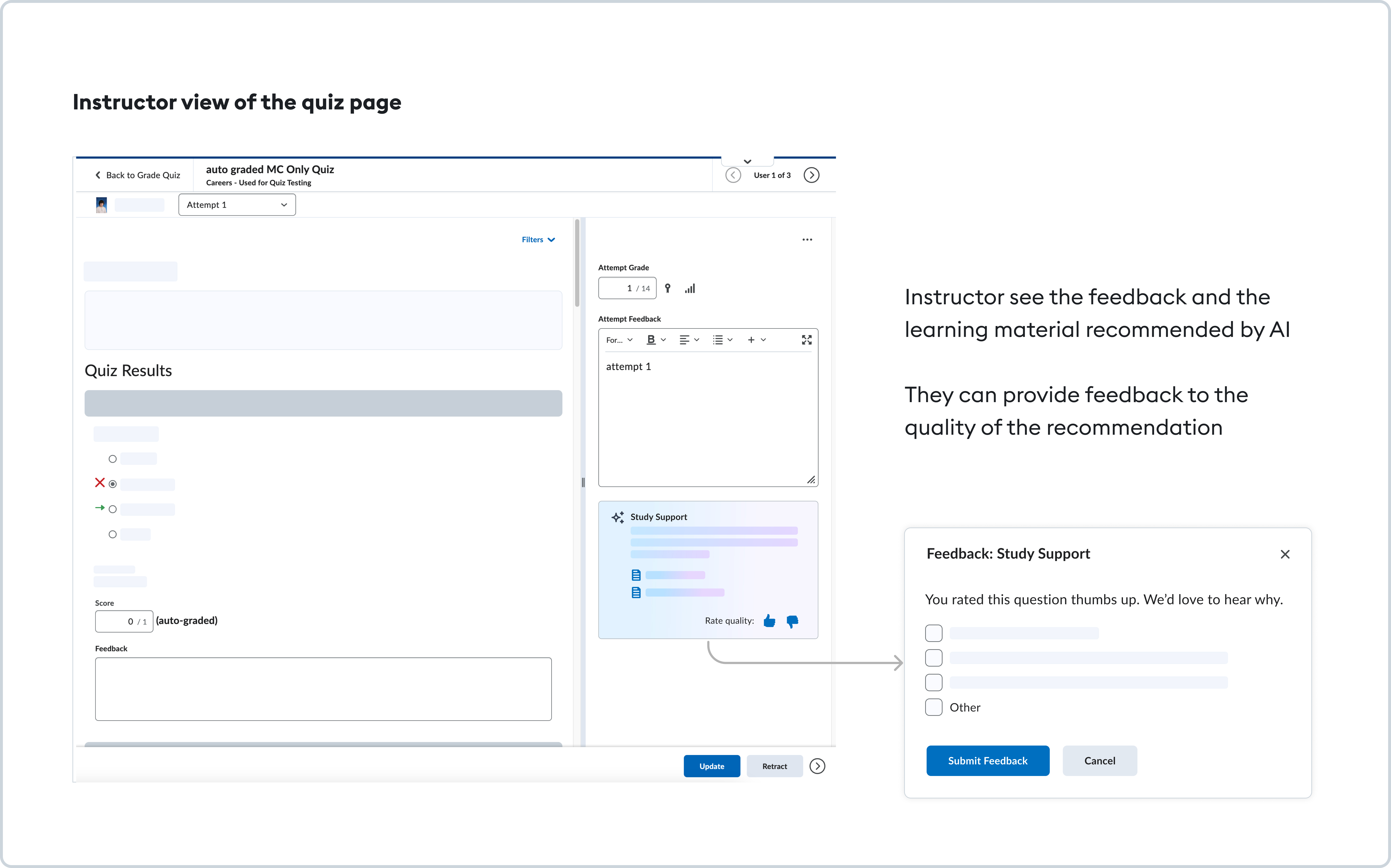The height and width of the screenshot is (868, 1391).
Task: Click the Retract button
Action: pyautogui.click(x=775, y=766)
